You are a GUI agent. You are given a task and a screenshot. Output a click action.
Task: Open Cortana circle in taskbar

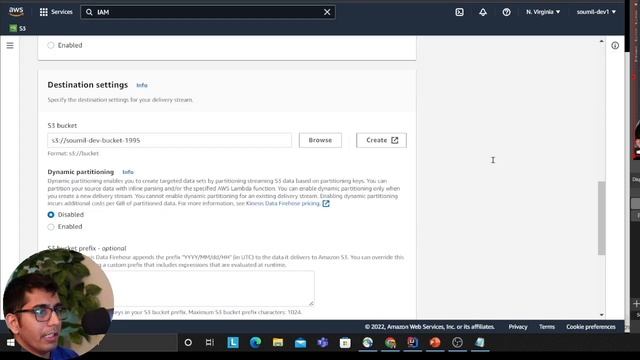[x=188, y=343]
